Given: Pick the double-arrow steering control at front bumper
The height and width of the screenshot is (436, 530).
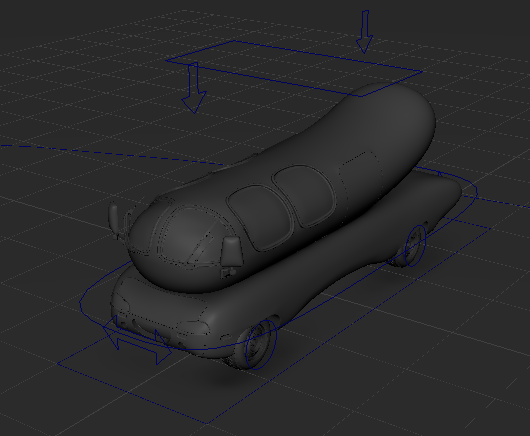Looking at the screenshot, I should [137, 340].
